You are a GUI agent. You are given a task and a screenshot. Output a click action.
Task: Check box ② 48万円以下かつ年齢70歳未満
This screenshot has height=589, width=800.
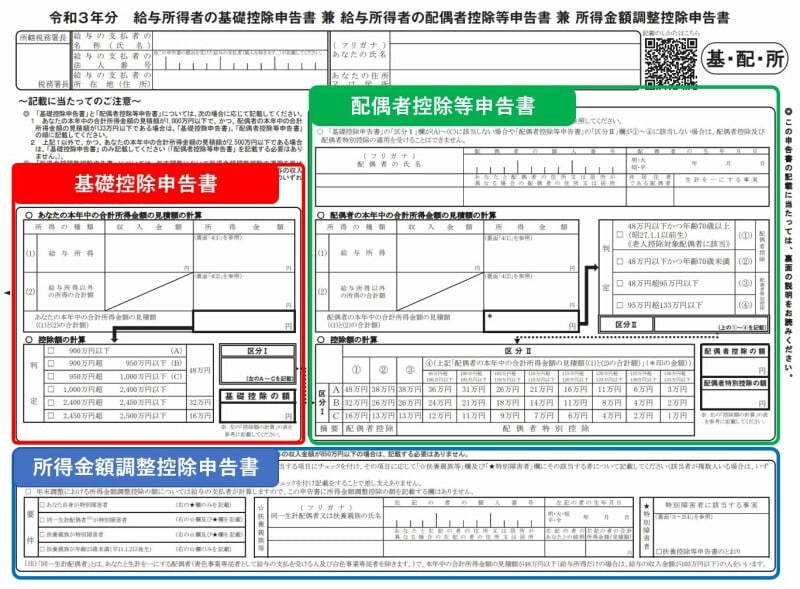619,261
